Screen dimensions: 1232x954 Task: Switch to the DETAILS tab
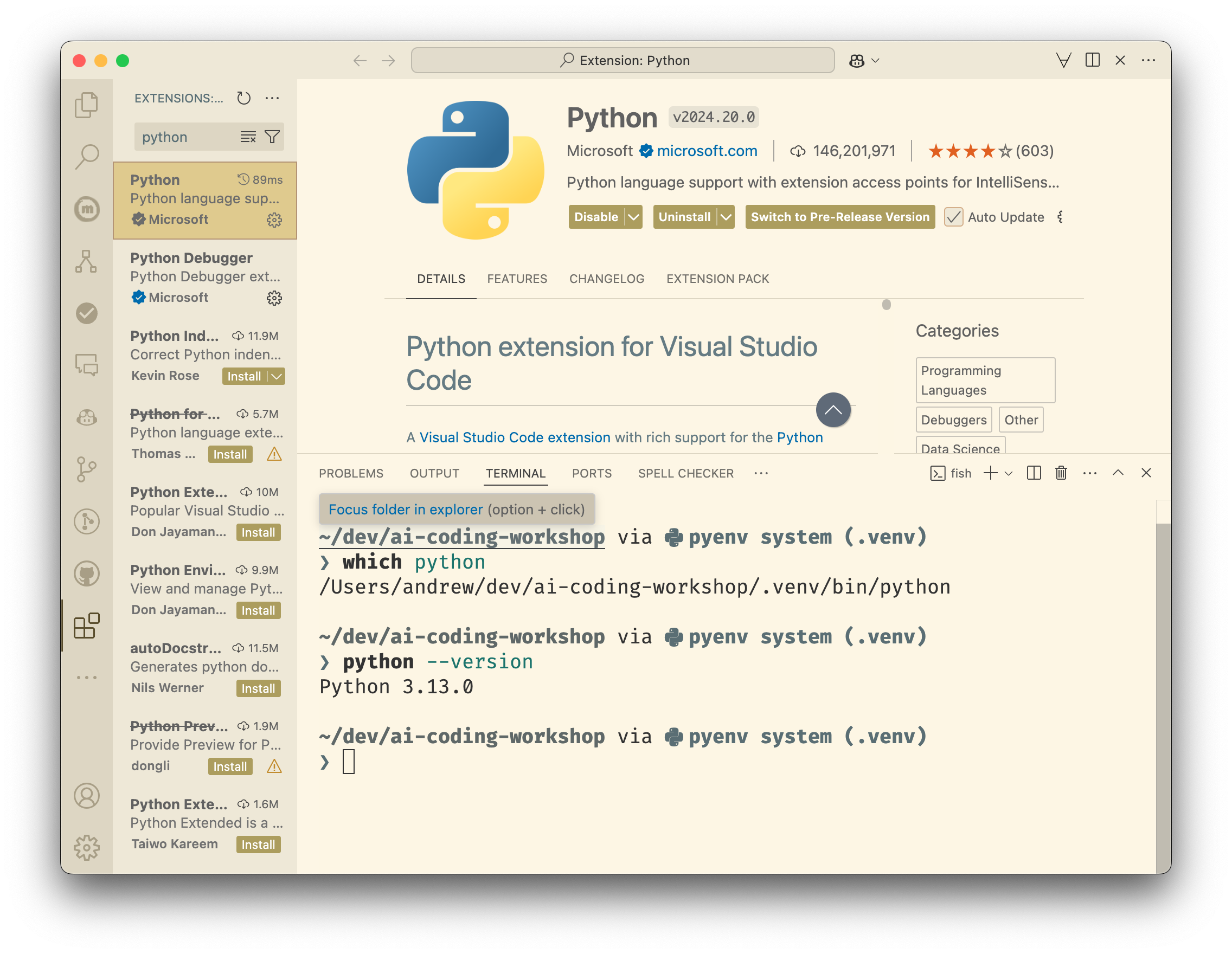click(441, 279)
